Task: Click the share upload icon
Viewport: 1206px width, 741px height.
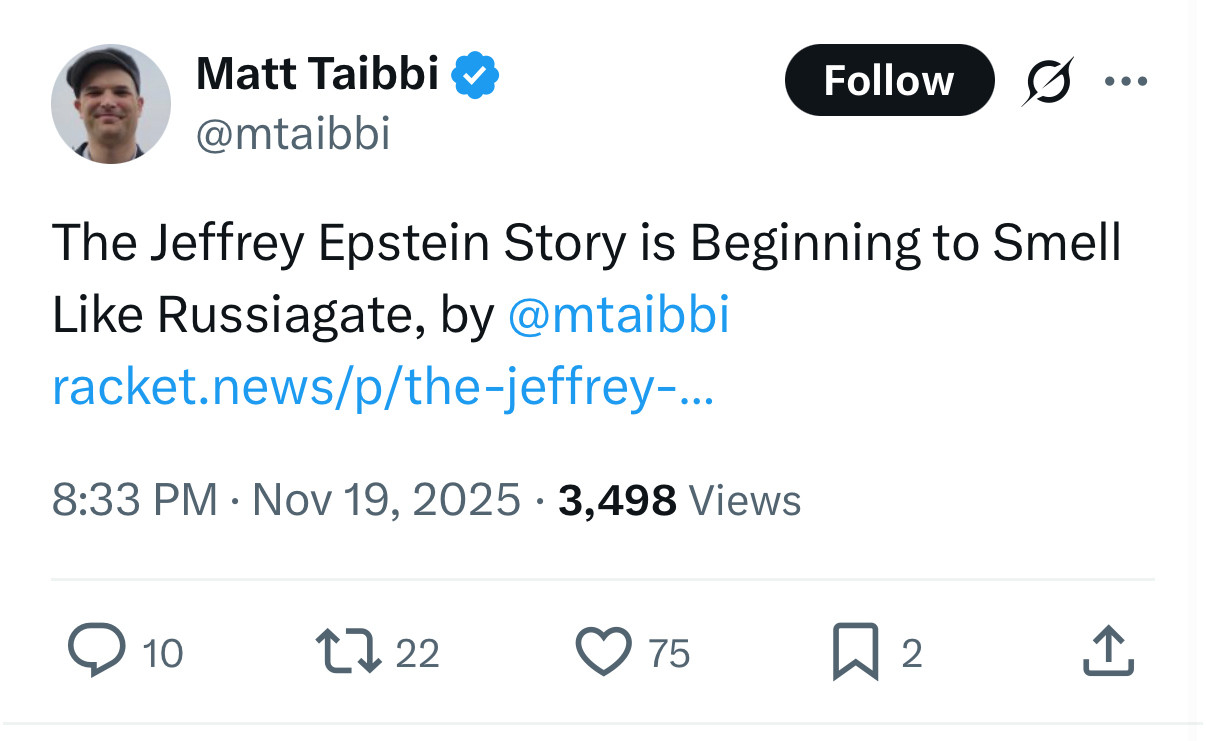Action: click(x=1108, y=652)
